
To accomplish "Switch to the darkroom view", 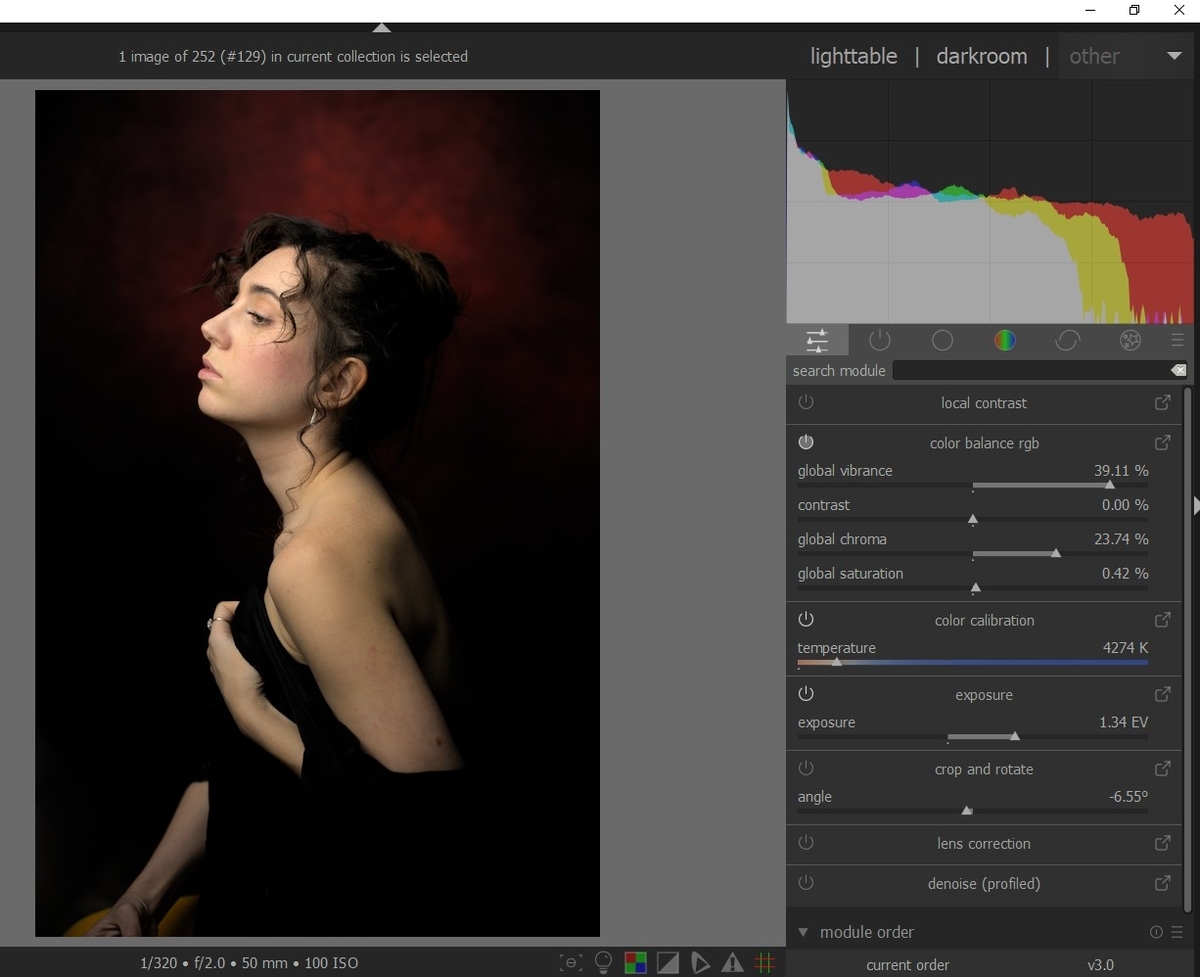I will click(x=981, y=56).
